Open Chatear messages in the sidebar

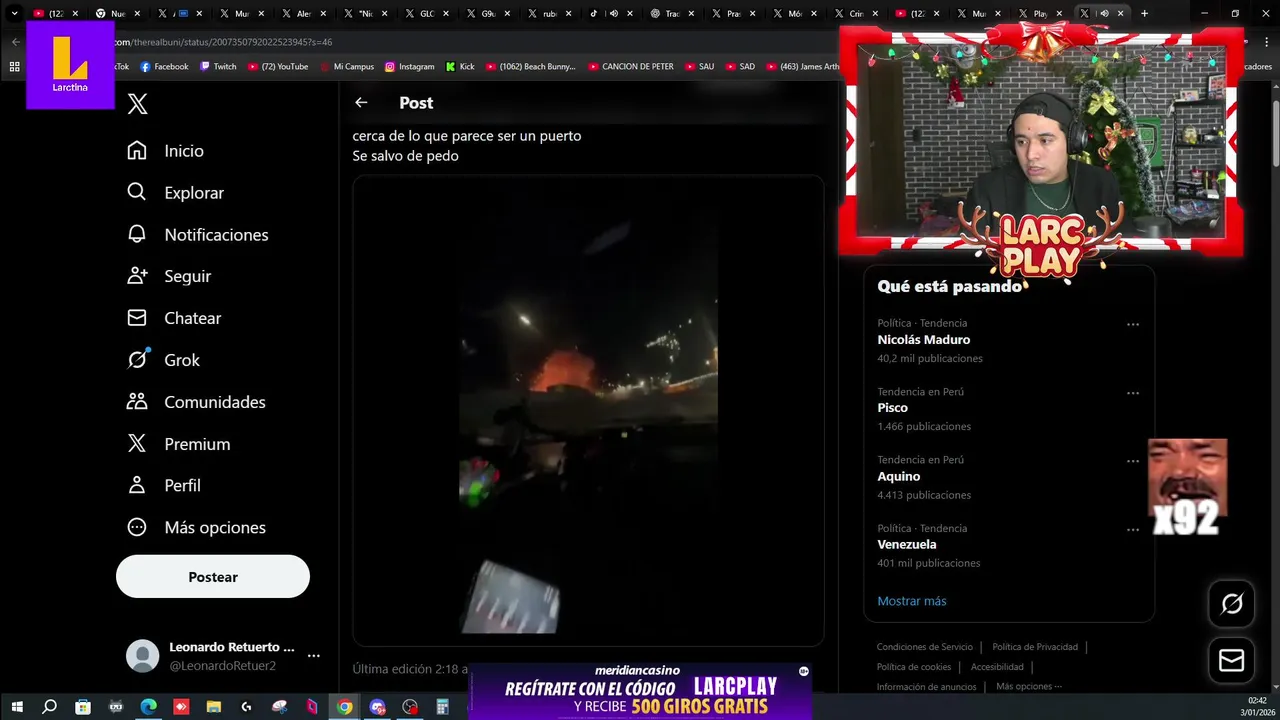click(173, 318)
